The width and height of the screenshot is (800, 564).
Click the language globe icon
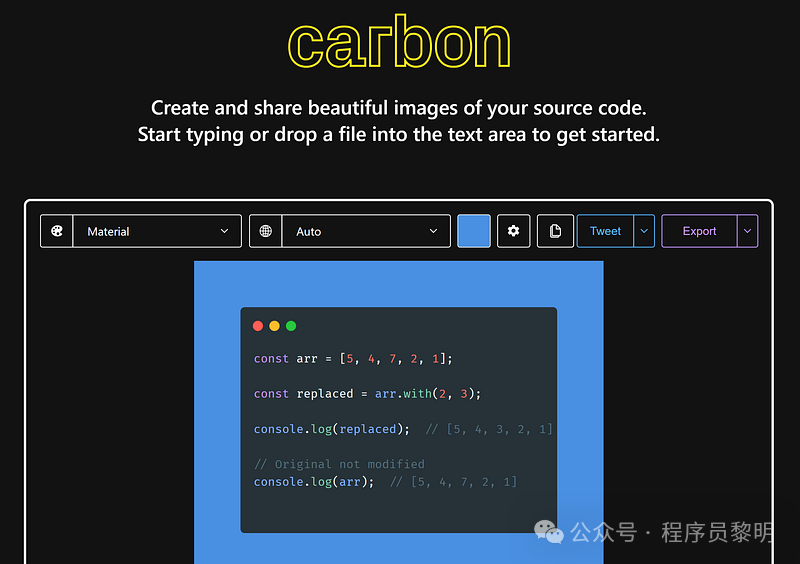coord(265,231)
